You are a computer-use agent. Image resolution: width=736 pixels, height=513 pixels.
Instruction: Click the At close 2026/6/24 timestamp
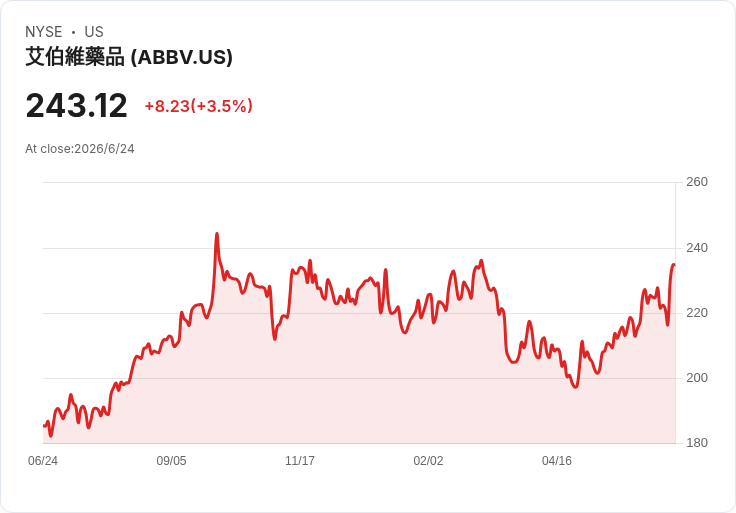point(80,149)
